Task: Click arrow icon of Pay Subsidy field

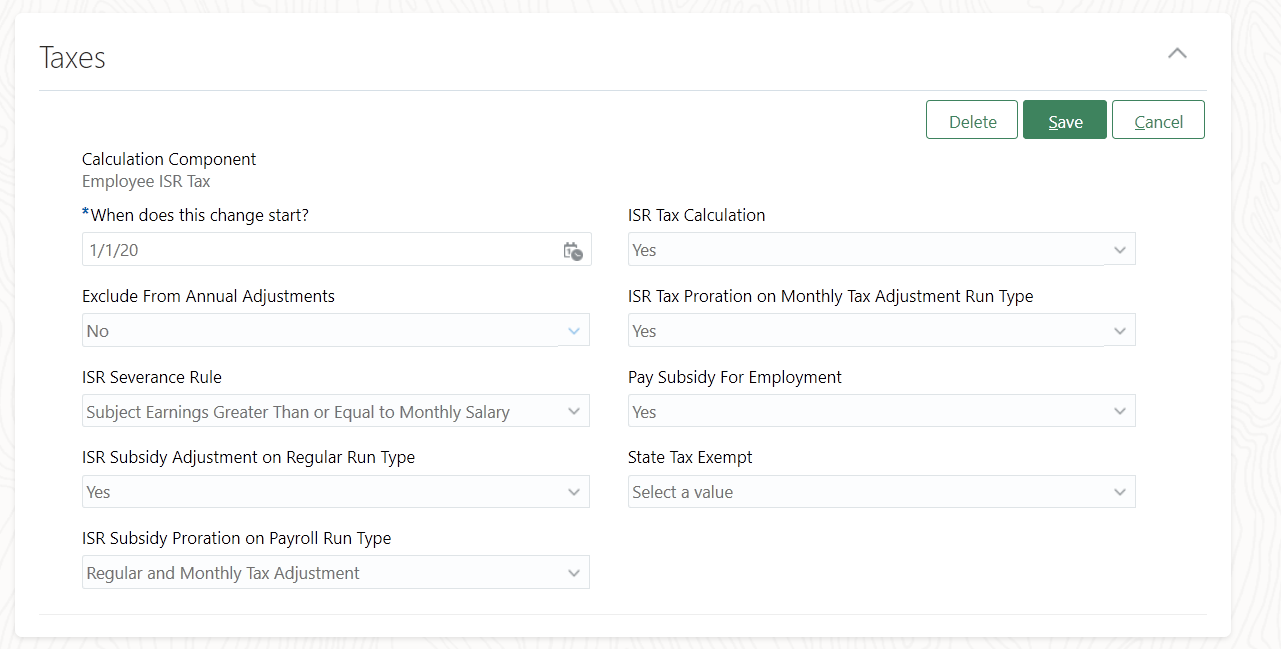Action: (x=1120, y=412)
